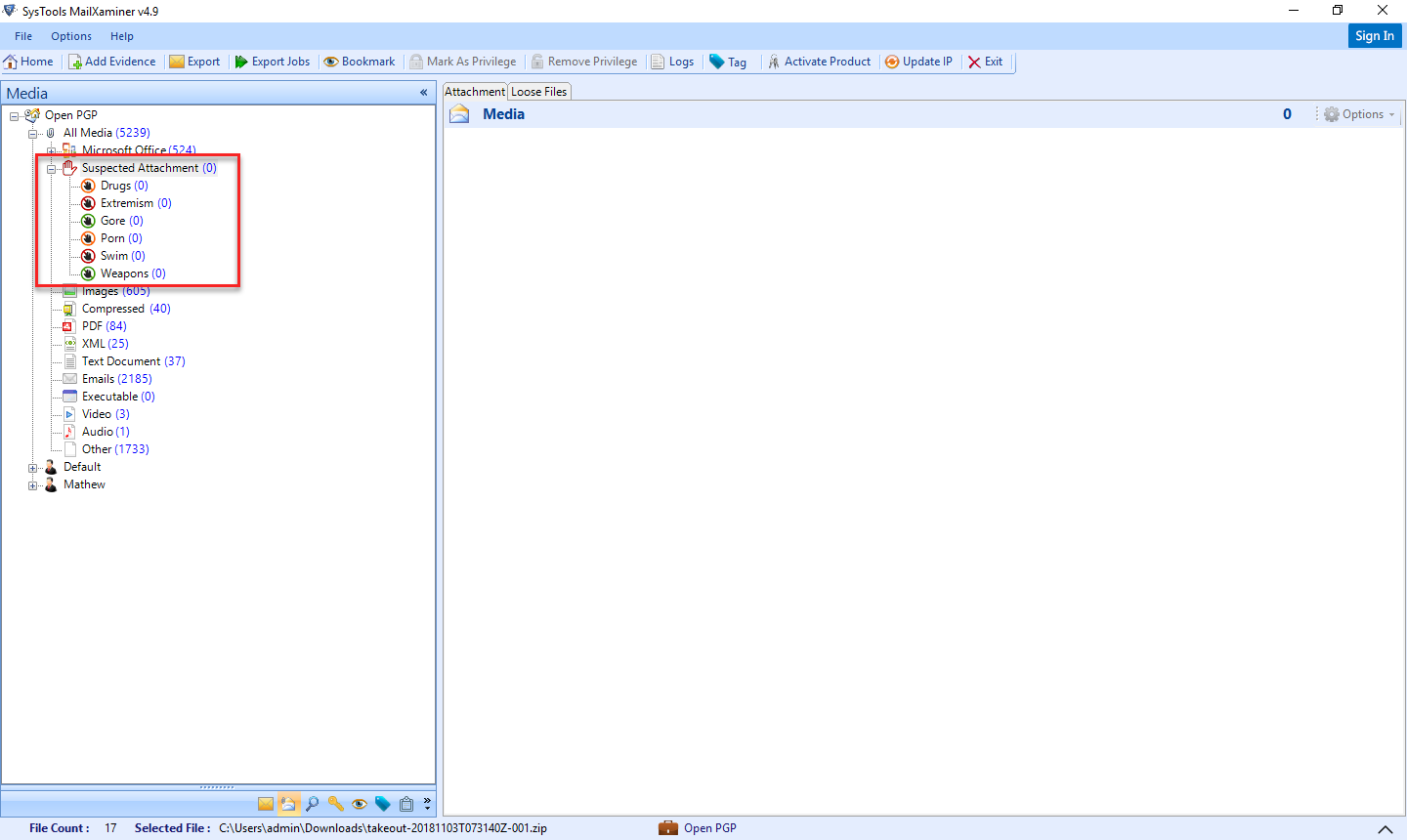Click the Add Evidence toolbar button
Screen dimensions: 1407x840
point(111,62)
